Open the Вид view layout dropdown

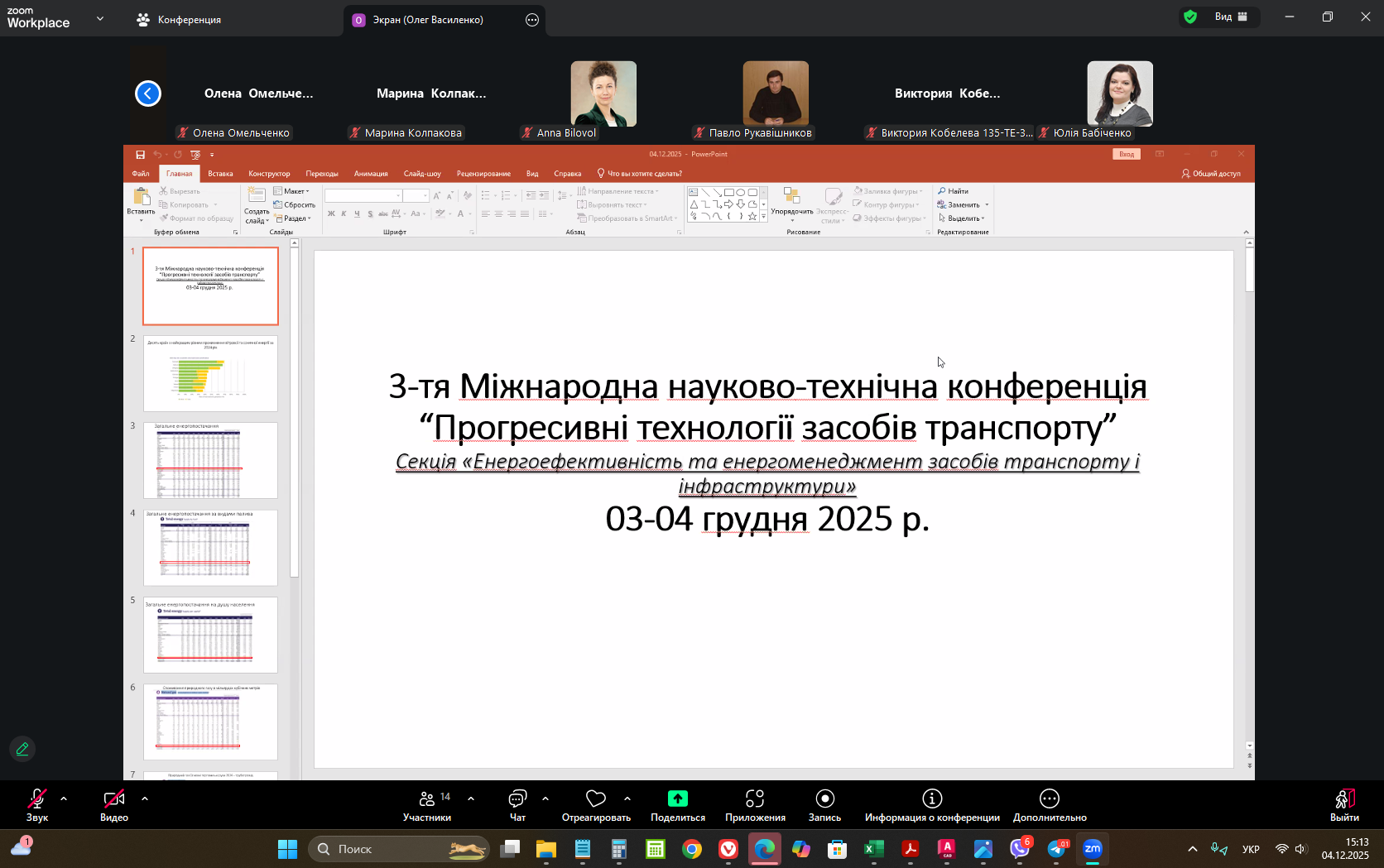(x=1230, y=17)
